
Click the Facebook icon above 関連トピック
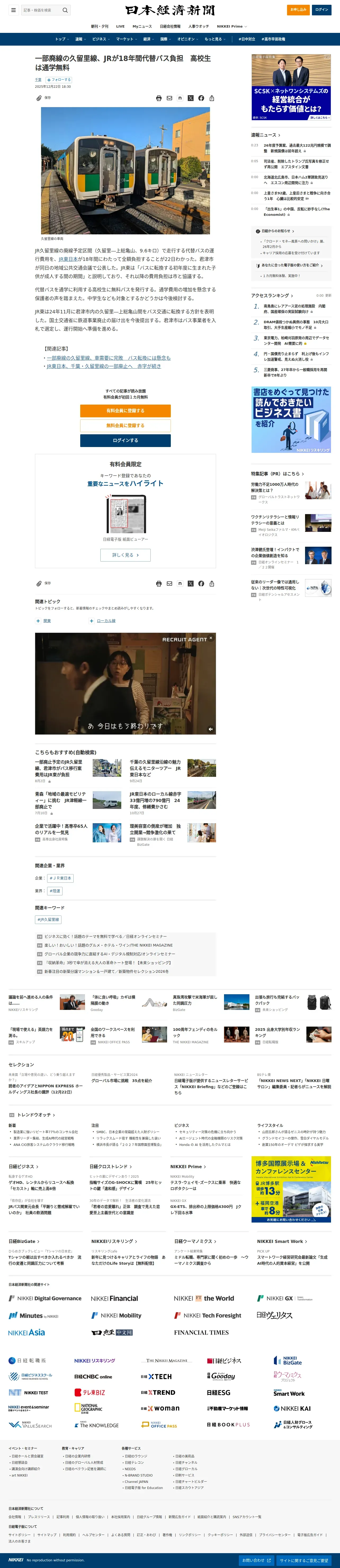(201, 584)
